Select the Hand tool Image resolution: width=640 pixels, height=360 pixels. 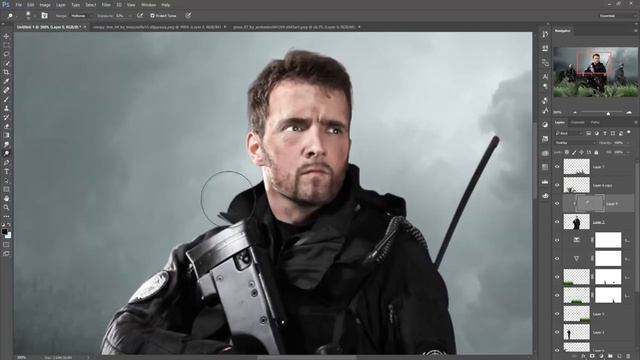click(6, 198)
